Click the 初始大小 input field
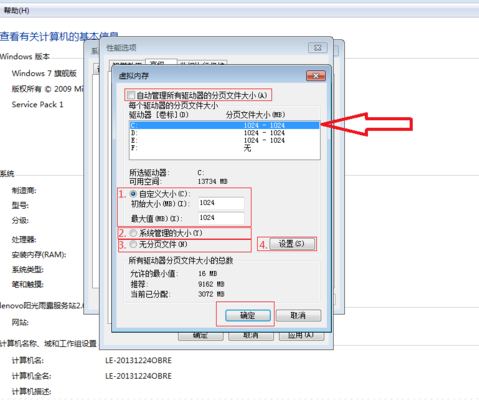Image resolution: width=479 pixels, height=400 pixels. click(221, 203)
